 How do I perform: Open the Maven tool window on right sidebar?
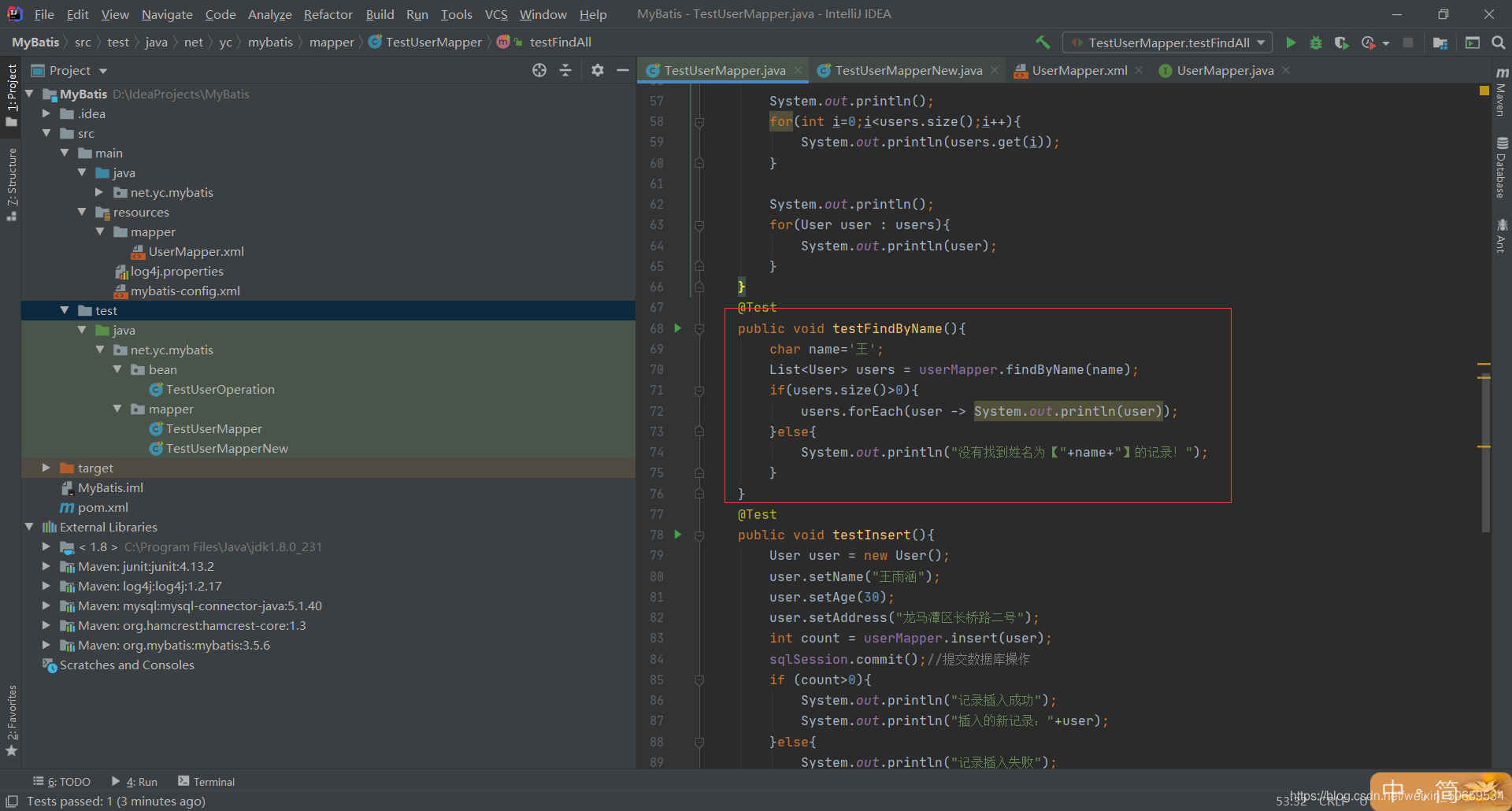[x=1502, y=92]
